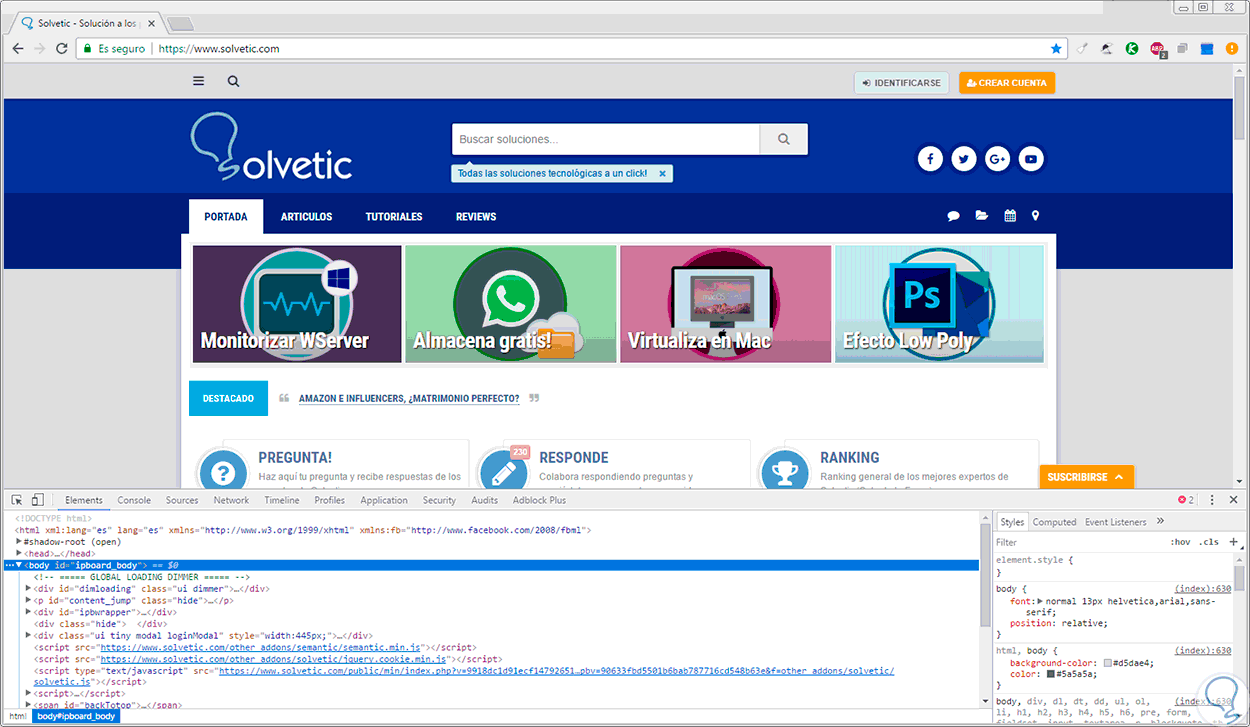Open the semantic.min.js script link

coord(262,647)
